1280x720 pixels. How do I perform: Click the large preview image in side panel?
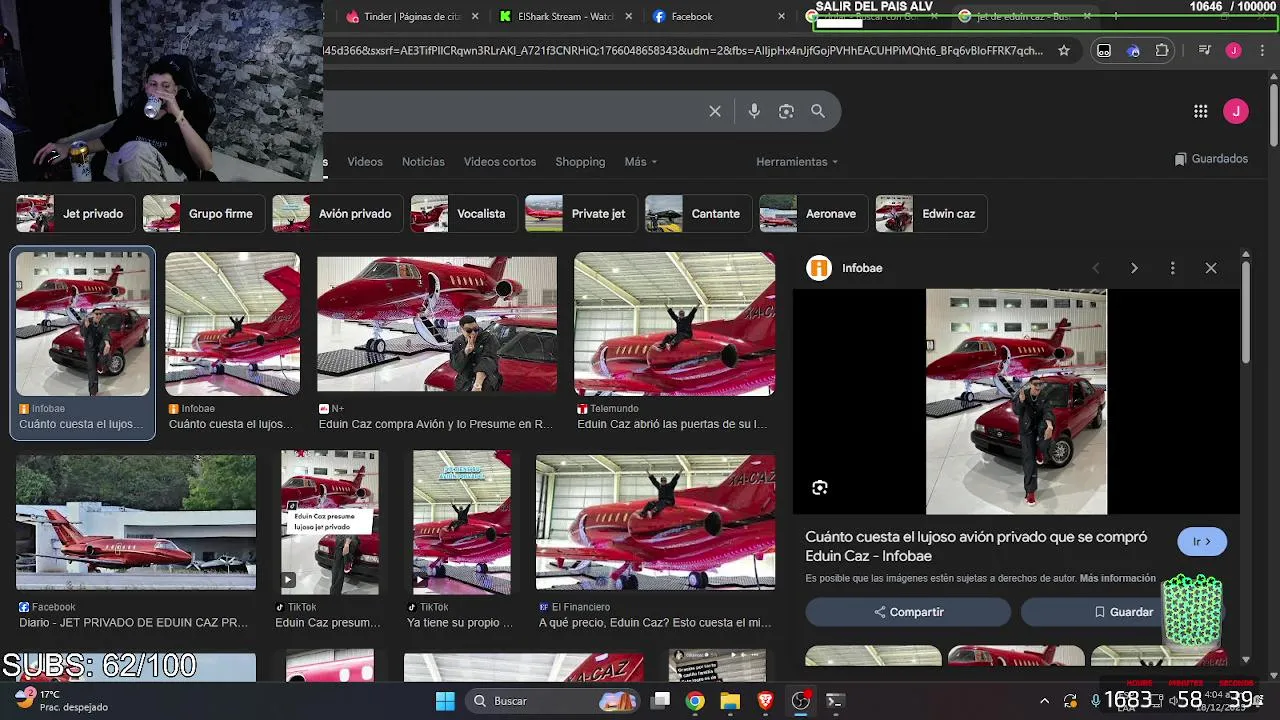pyautogui.click(x=1016, y=401)
